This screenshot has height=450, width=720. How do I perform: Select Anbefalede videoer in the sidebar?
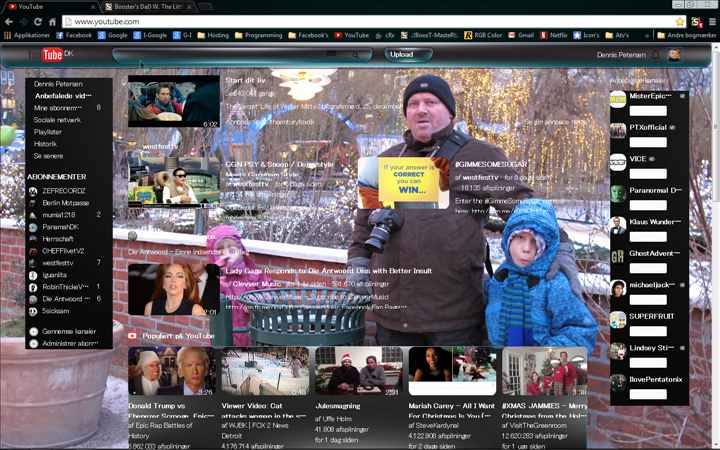click(x=63, y=96)
